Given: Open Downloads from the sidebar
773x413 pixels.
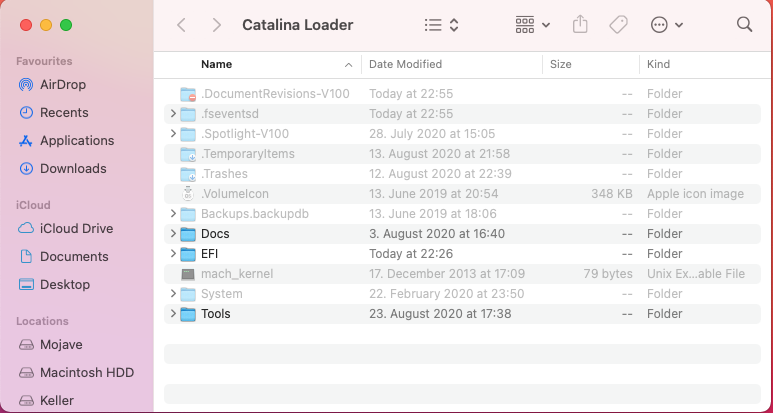Looking at the screenshot, I should coord(73,169).
